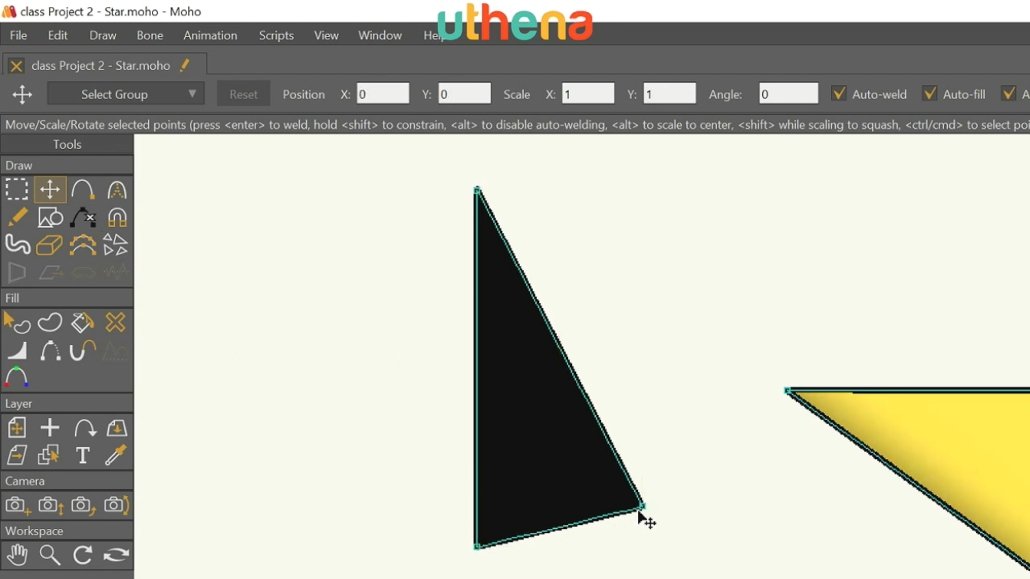
Task: Select the Curvature tool with dotted arch
Action: pyautogui.click(x=116, y=189)
